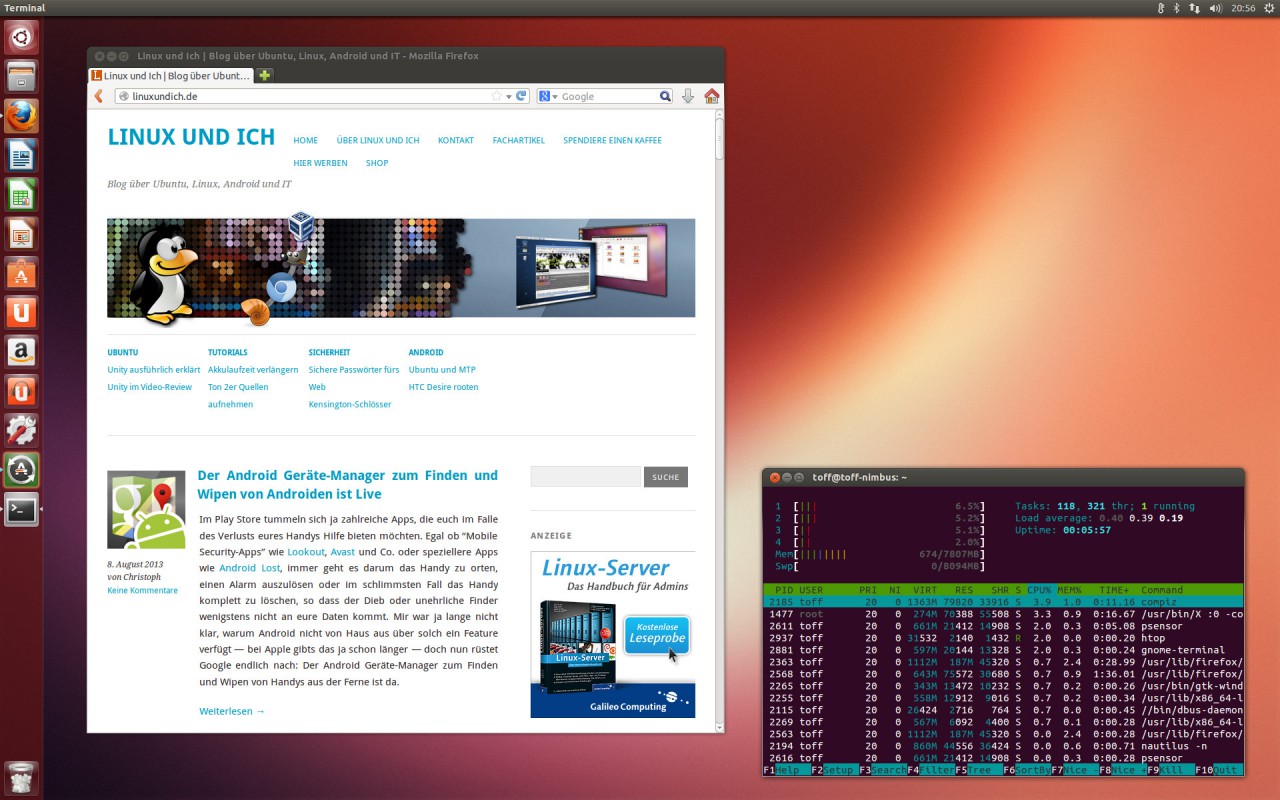1280x800 pixels.
Task: Open the KONTAKT navigation item
Action: coord(456,141)
